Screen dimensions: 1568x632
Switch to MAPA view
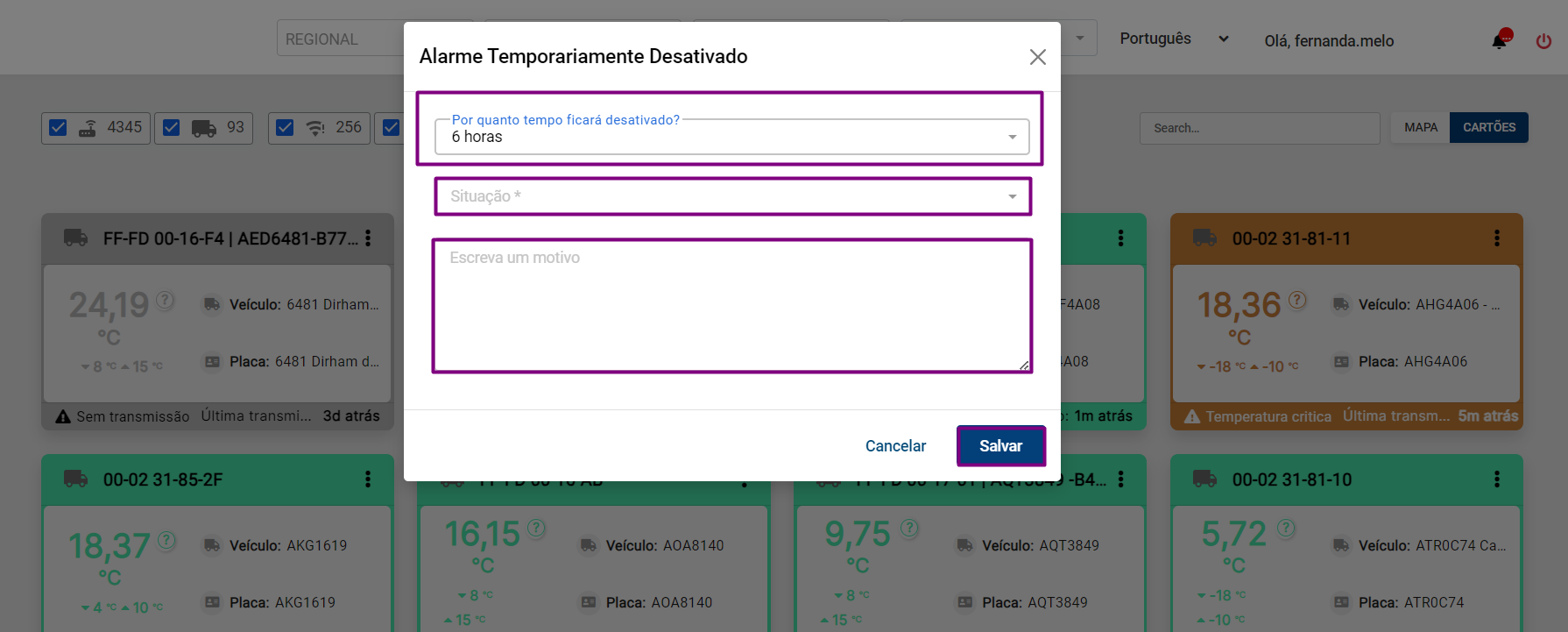point(1420,128)
